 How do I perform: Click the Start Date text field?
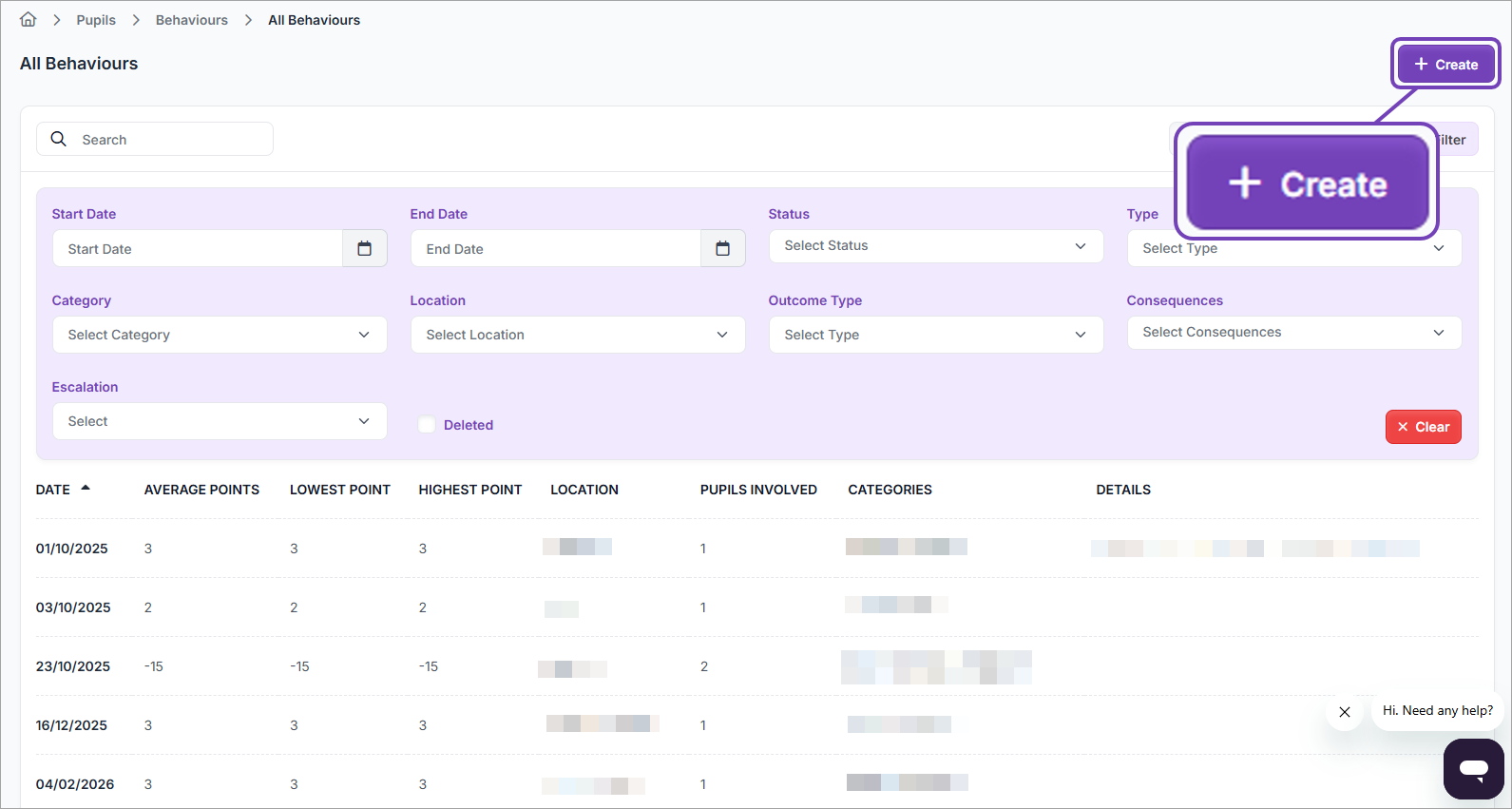pos(198,249)
